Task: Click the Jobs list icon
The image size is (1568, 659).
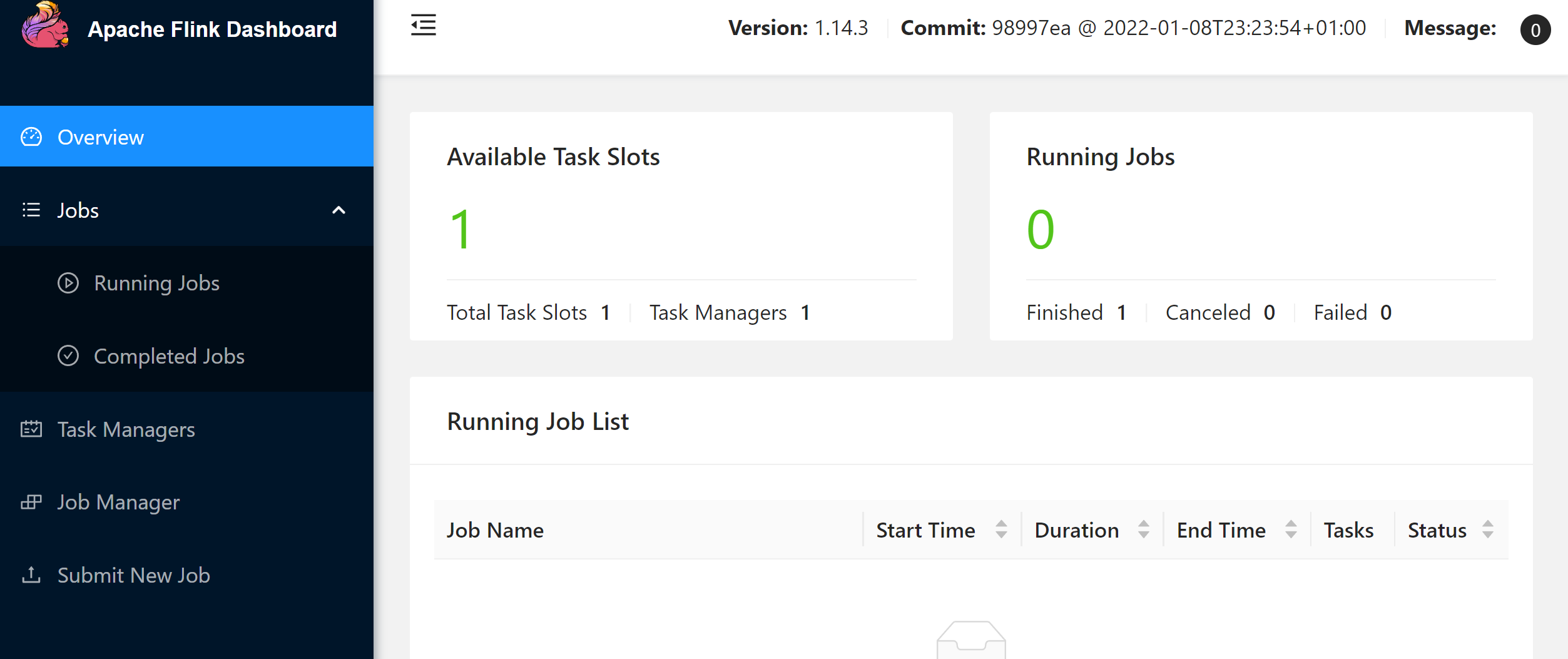Action: click(x=31, y=210)
